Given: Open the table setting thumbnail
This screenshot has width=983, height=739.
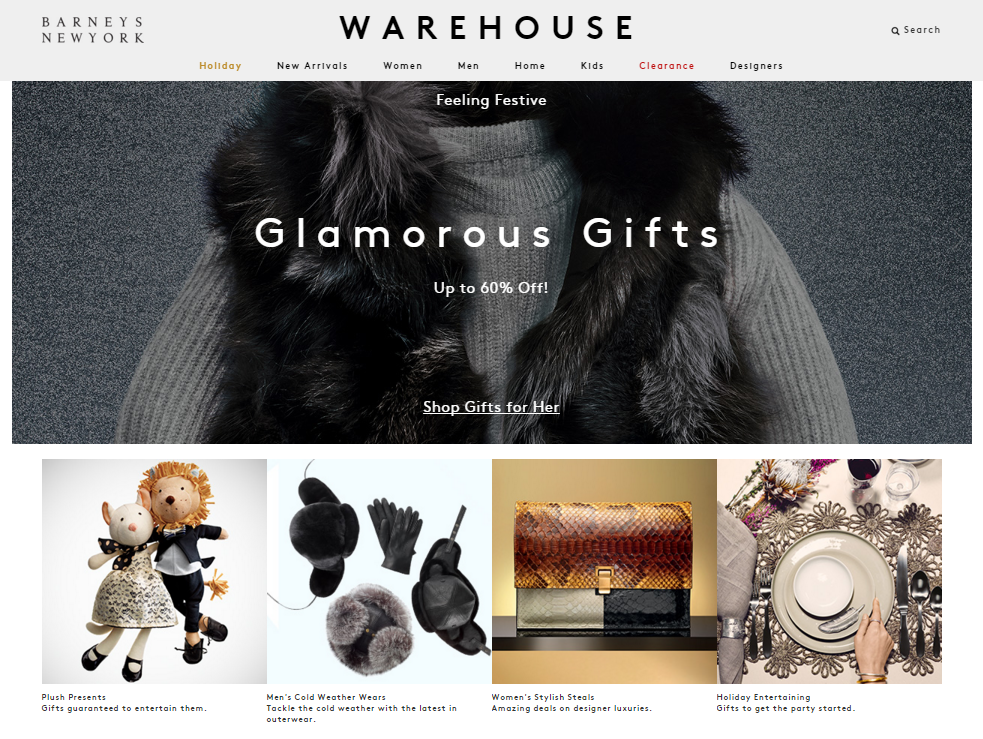Looking at the screenshot, I should pyautogui.click(x=829, y=571).
